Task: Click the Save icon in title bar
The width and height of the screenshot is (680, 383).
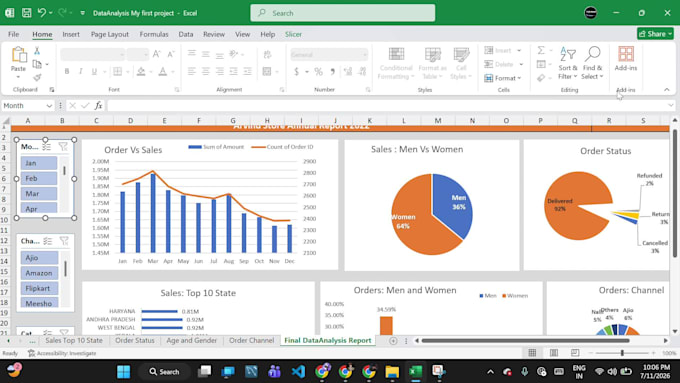Action: tap(26, 13)
